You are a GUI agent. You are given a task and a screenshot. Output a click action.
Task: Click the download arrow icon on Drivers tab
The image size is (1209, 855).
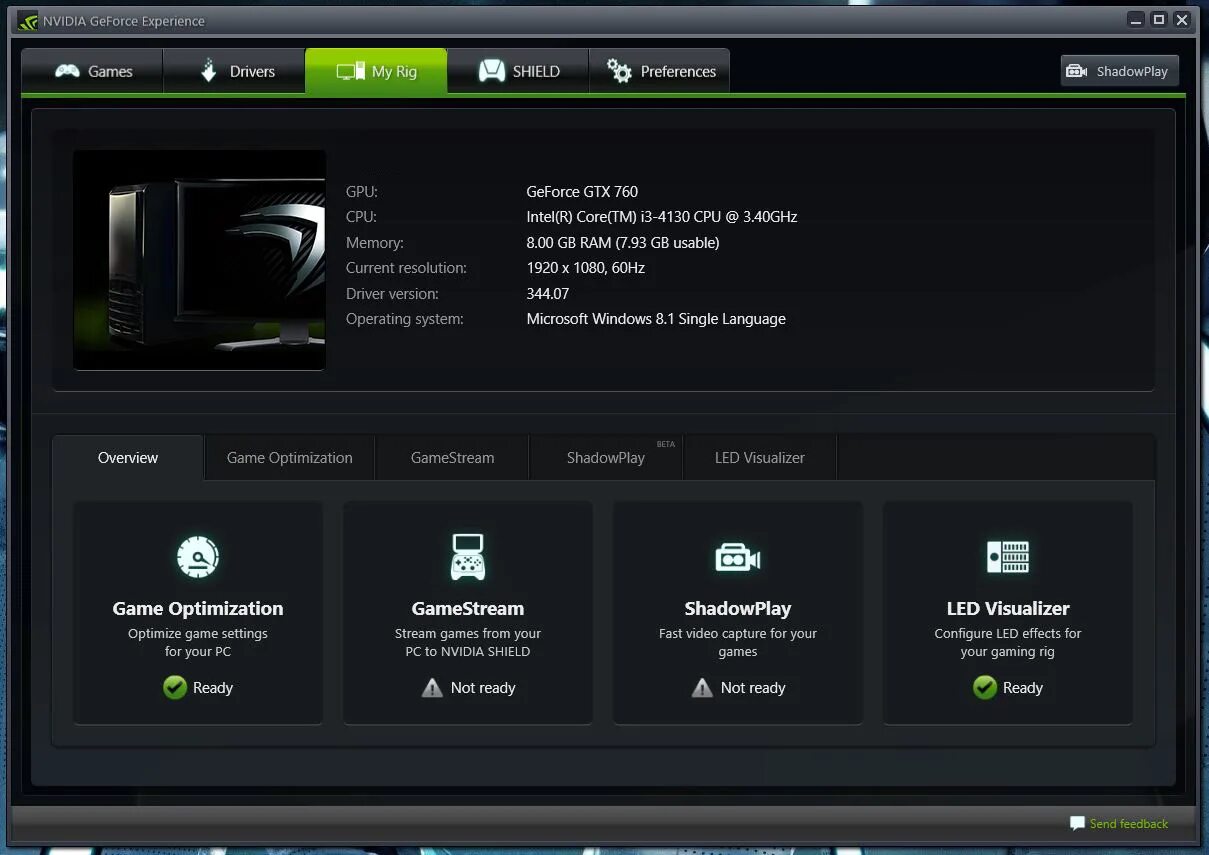coord(208,71)
